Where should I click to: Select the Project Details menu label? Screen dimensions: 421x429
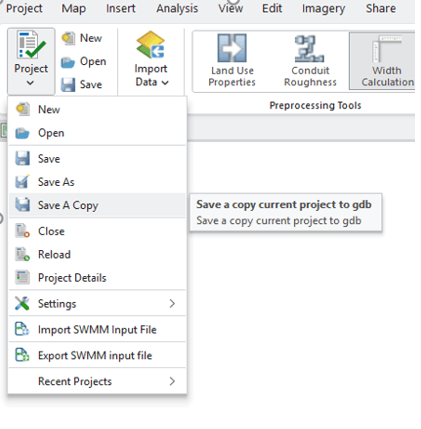(x=72, y=278)
